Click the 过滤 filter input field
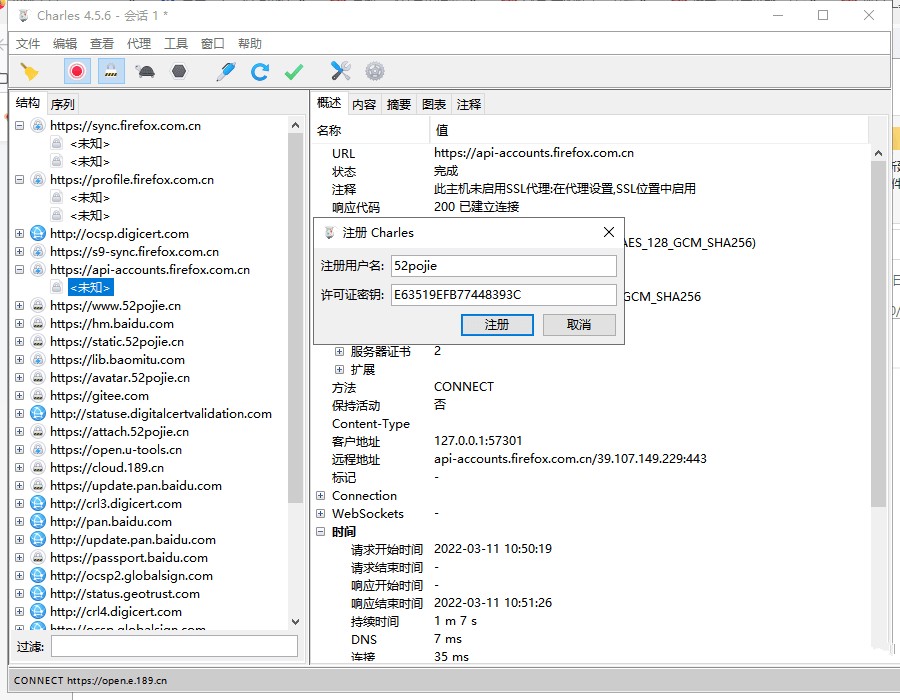900x700 pixels. (174, 646)
